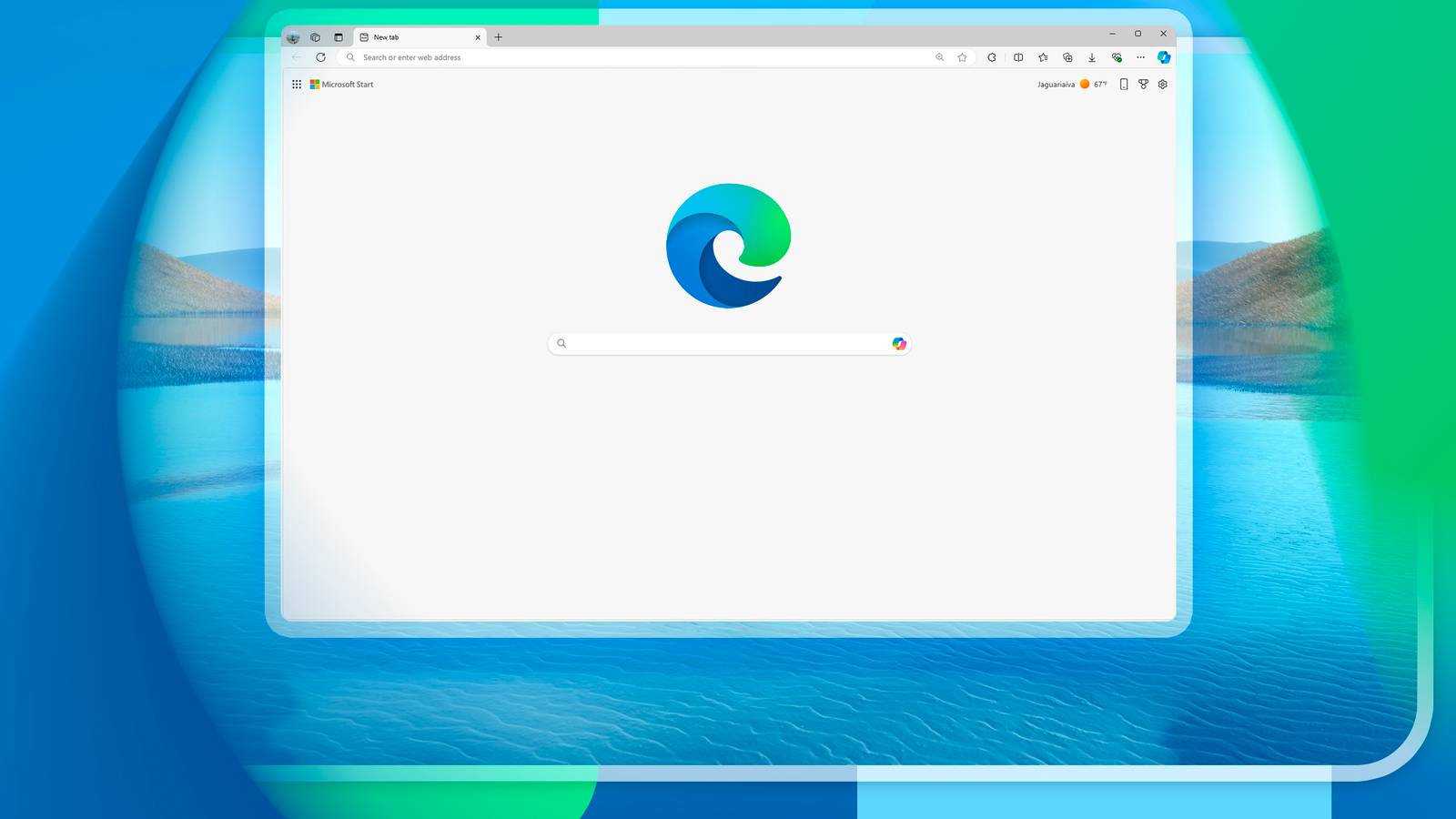Viewport: 1456px width, 819px height.
Task: Open the Collections panel
Action: (1067, 57)
